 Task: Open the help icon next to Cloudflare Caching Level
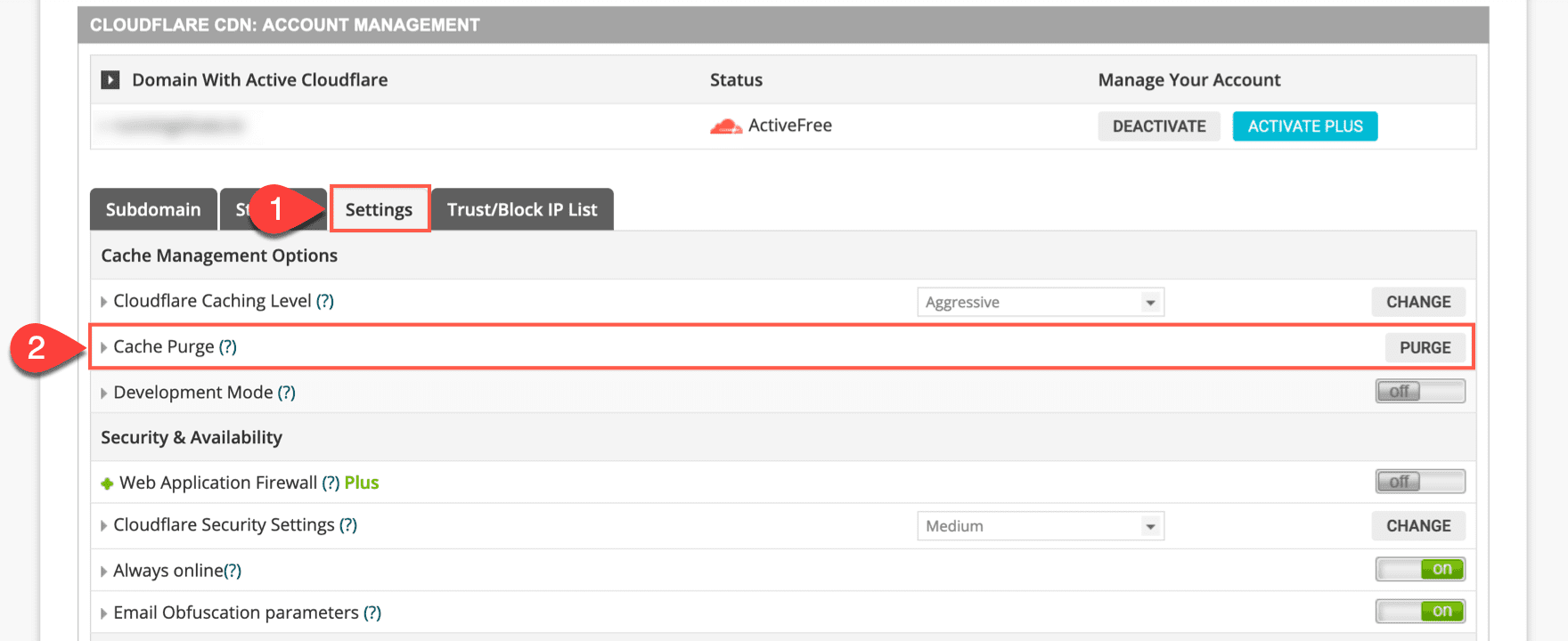coord(326,301)
